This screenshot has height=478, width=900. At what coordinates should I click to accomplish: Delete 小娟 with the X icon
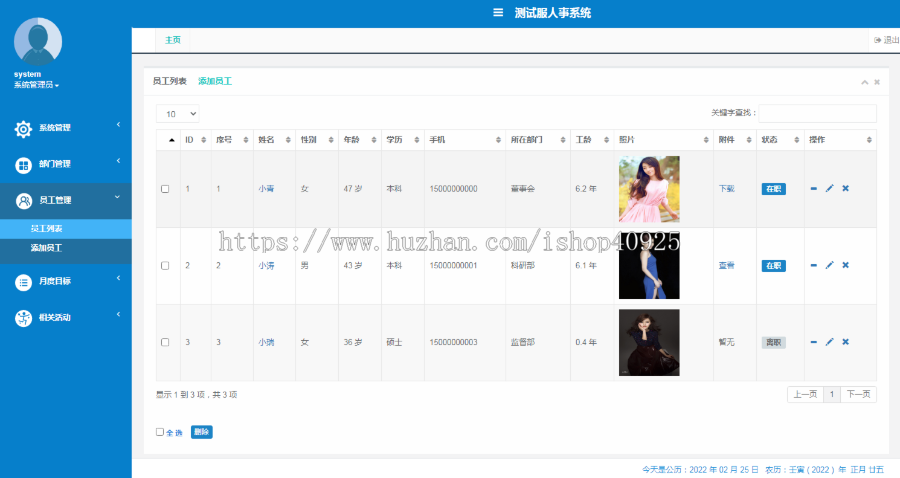[x=845, y=342]
